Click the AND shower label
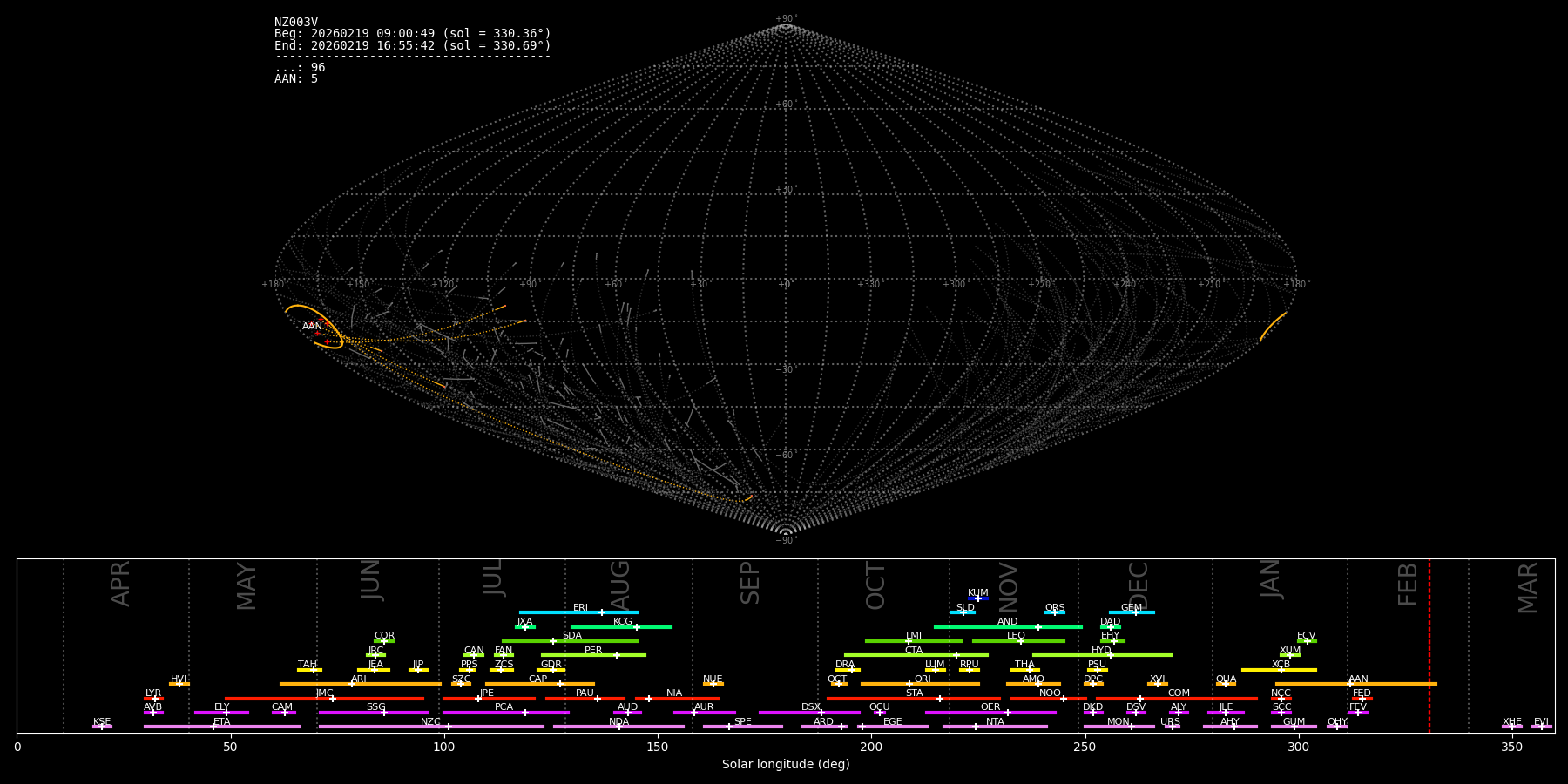1568x784 pixels. pos(1008,622)
